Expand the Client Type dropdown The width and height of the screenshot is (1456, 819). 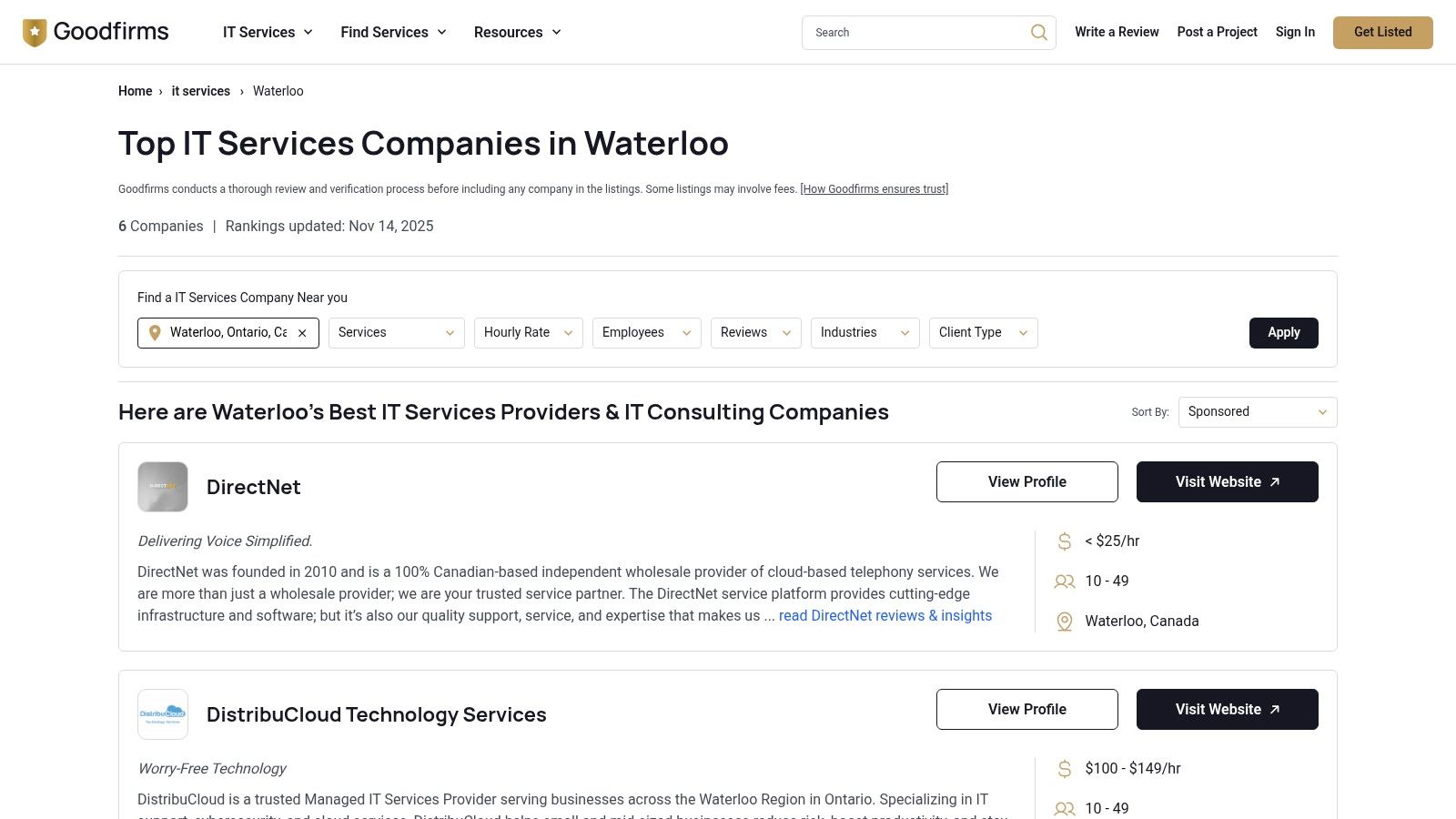[x=983, y=332]
